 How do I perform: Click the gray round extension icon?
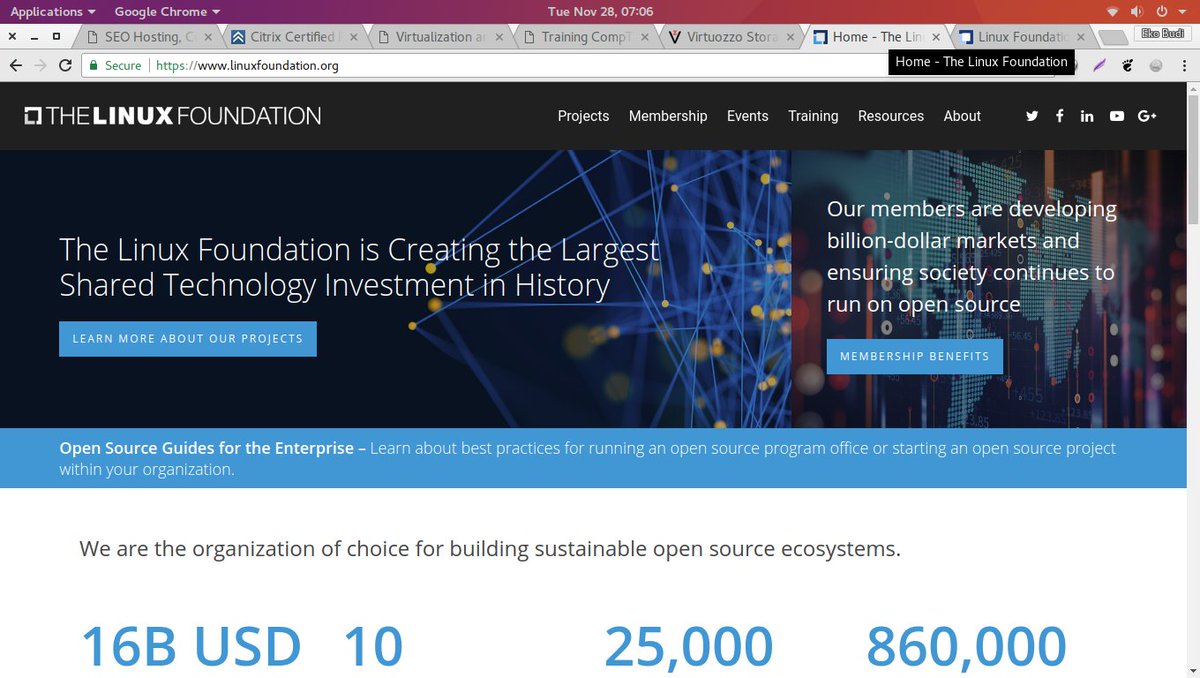pos(1156,65)
